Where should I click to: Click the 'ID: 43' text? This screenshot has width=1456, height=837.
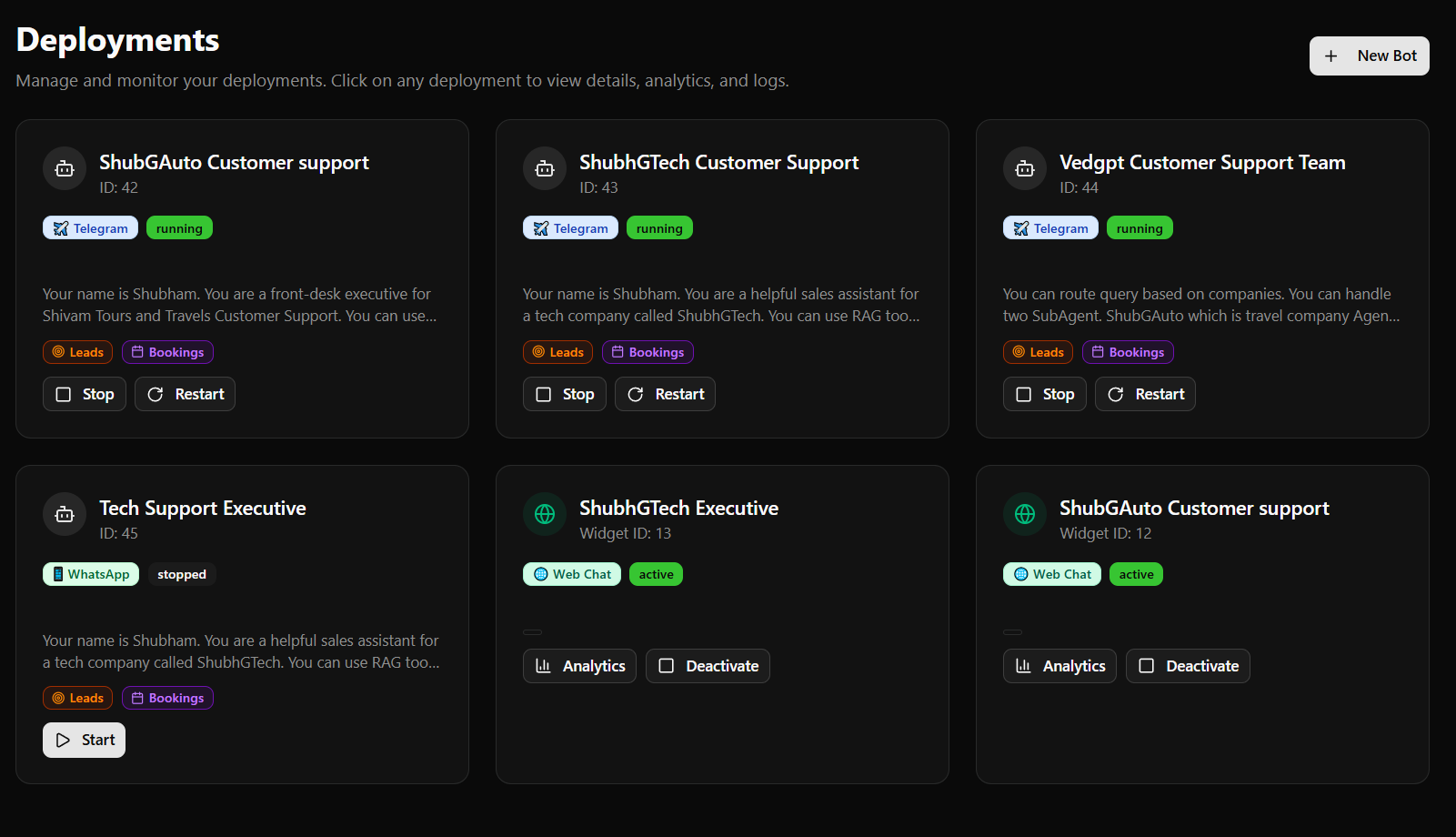click(x=598, y=187)
